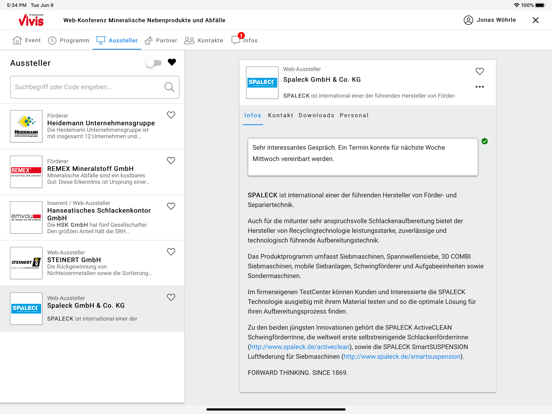This screenshot has width=552, height=414.
Task: Edit the note about Sehr interessantes Gespräch
Action: [363, 157]
